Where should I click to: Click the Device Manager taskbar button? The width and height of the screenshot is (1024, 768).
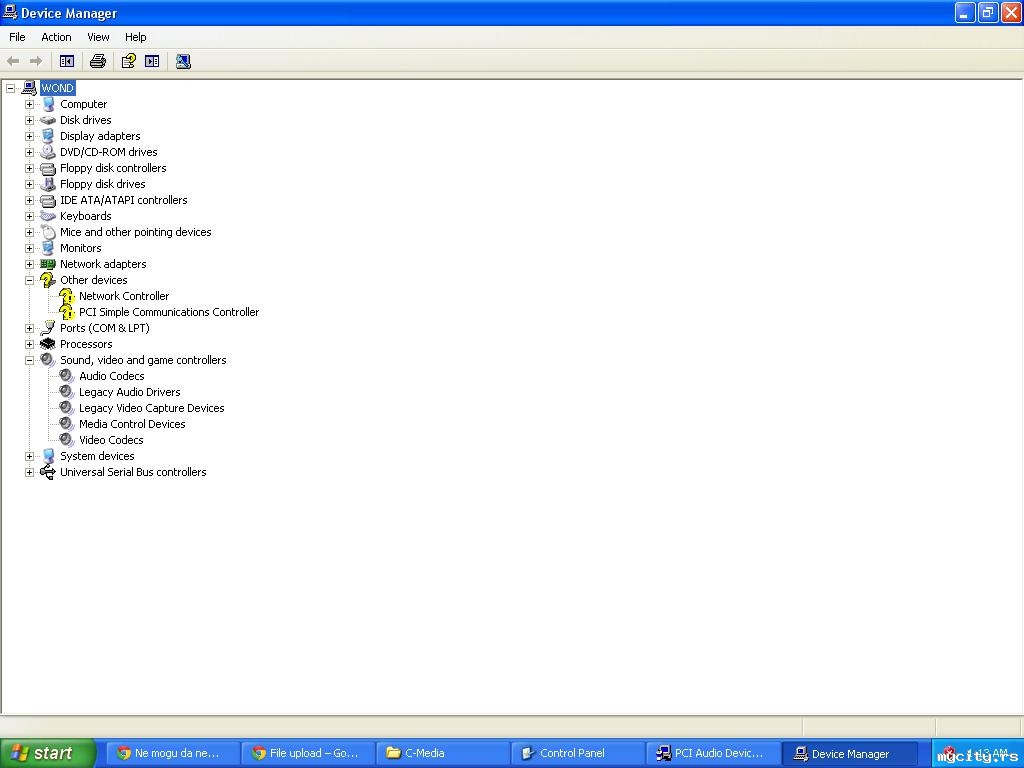click(849, 753)
